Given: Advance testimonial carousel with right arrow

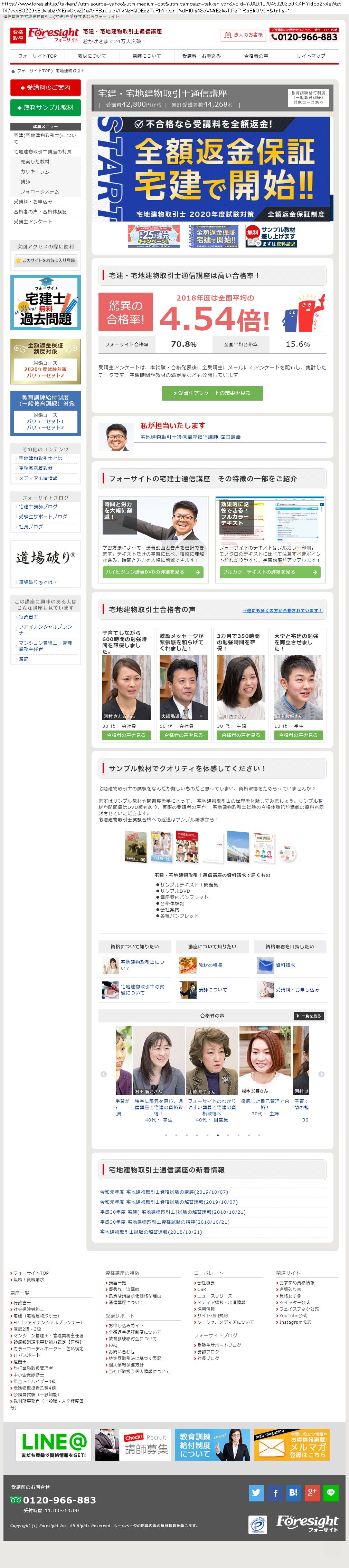Looking at the screenshot, I should coord(321,1074).
